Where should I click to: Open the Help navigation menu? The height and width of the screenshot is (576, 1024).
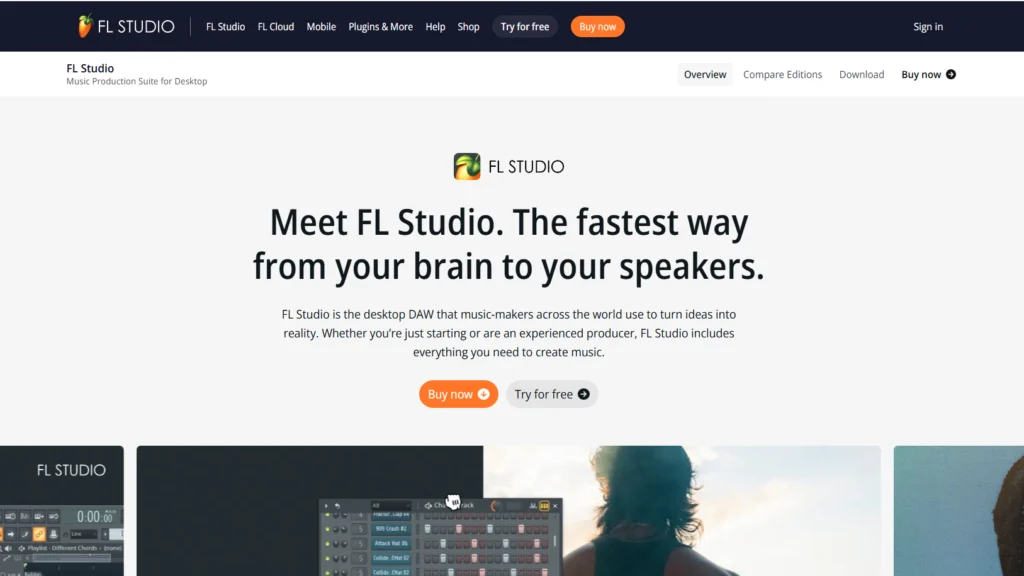[x=435, y=27]
